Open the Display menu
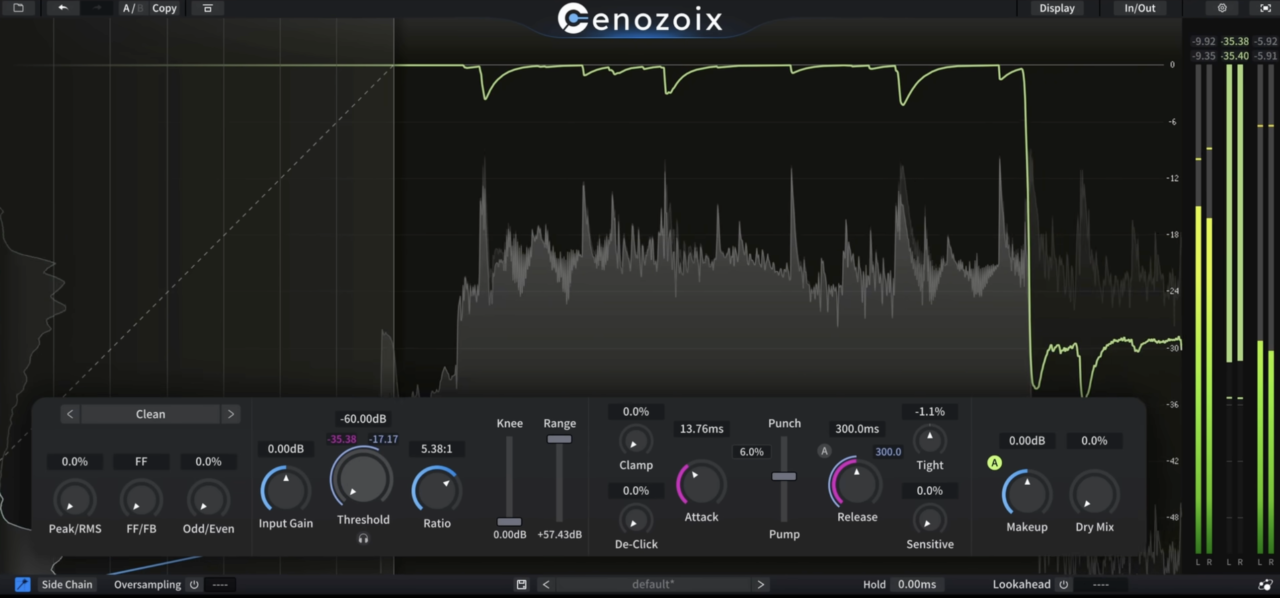This screenshot has width=1280, height=598. pyautogui.click(x=1057, y=8)
